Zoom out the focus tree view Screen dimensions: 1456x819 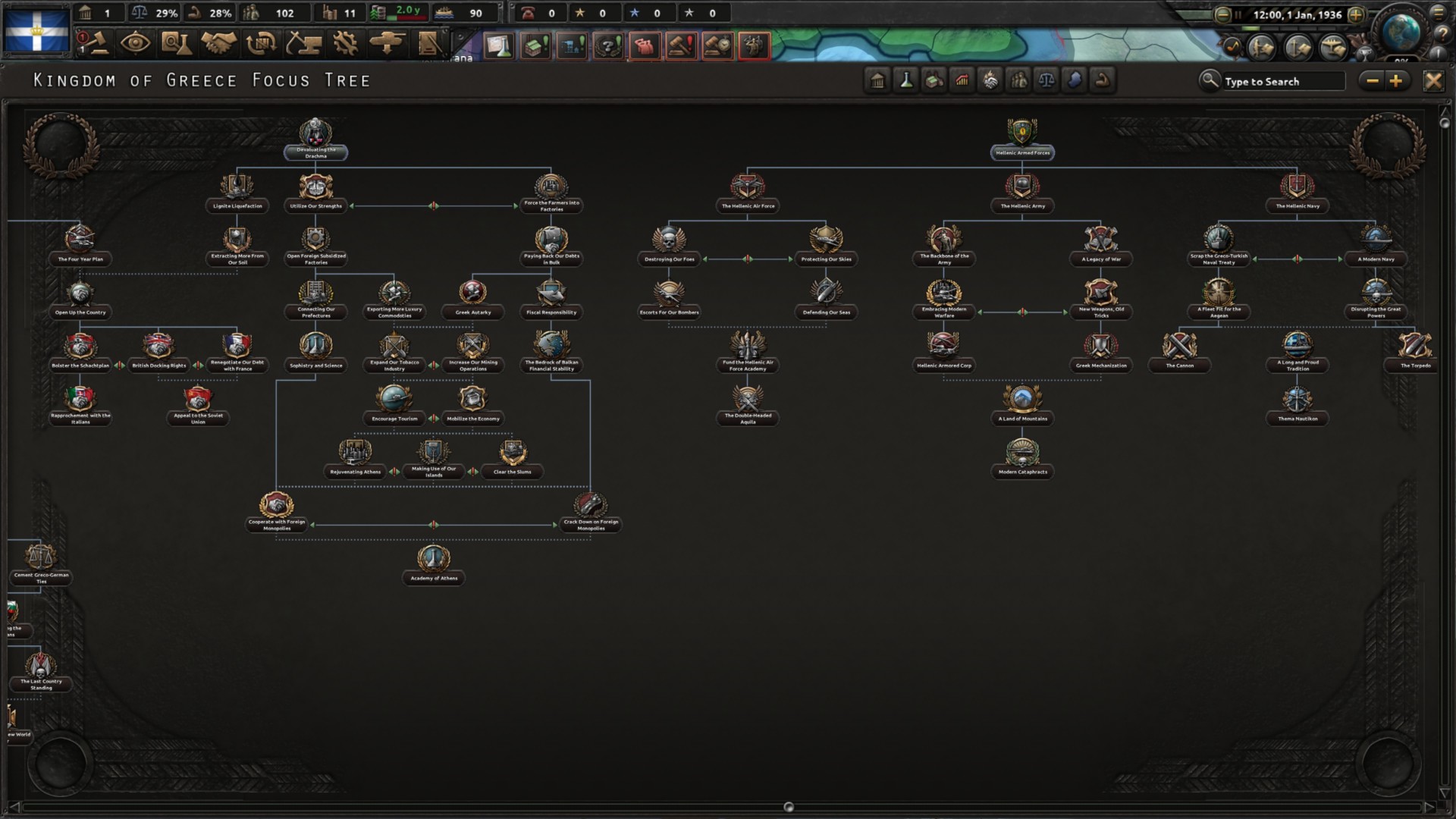click(1372, 80)
